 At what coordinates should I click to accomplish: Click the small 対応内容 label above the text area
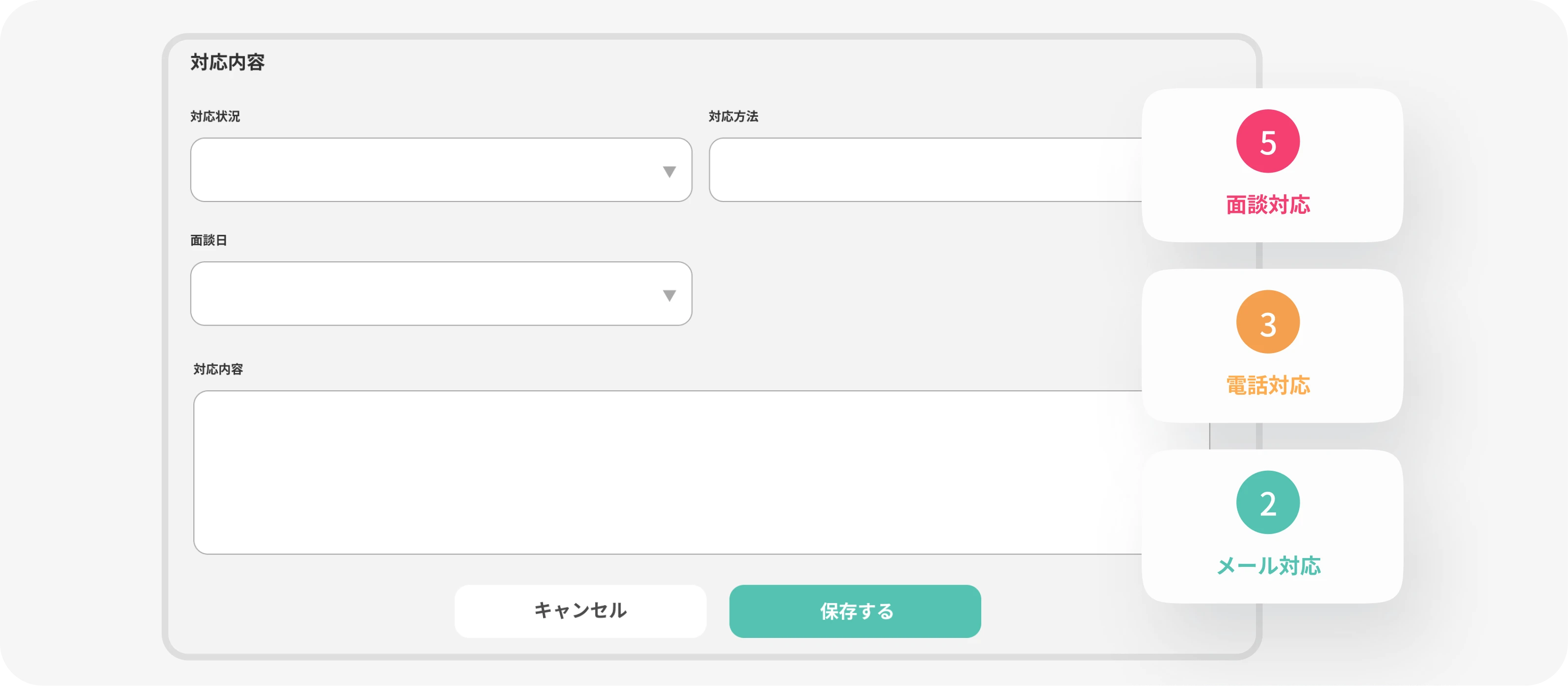point(218,369)
